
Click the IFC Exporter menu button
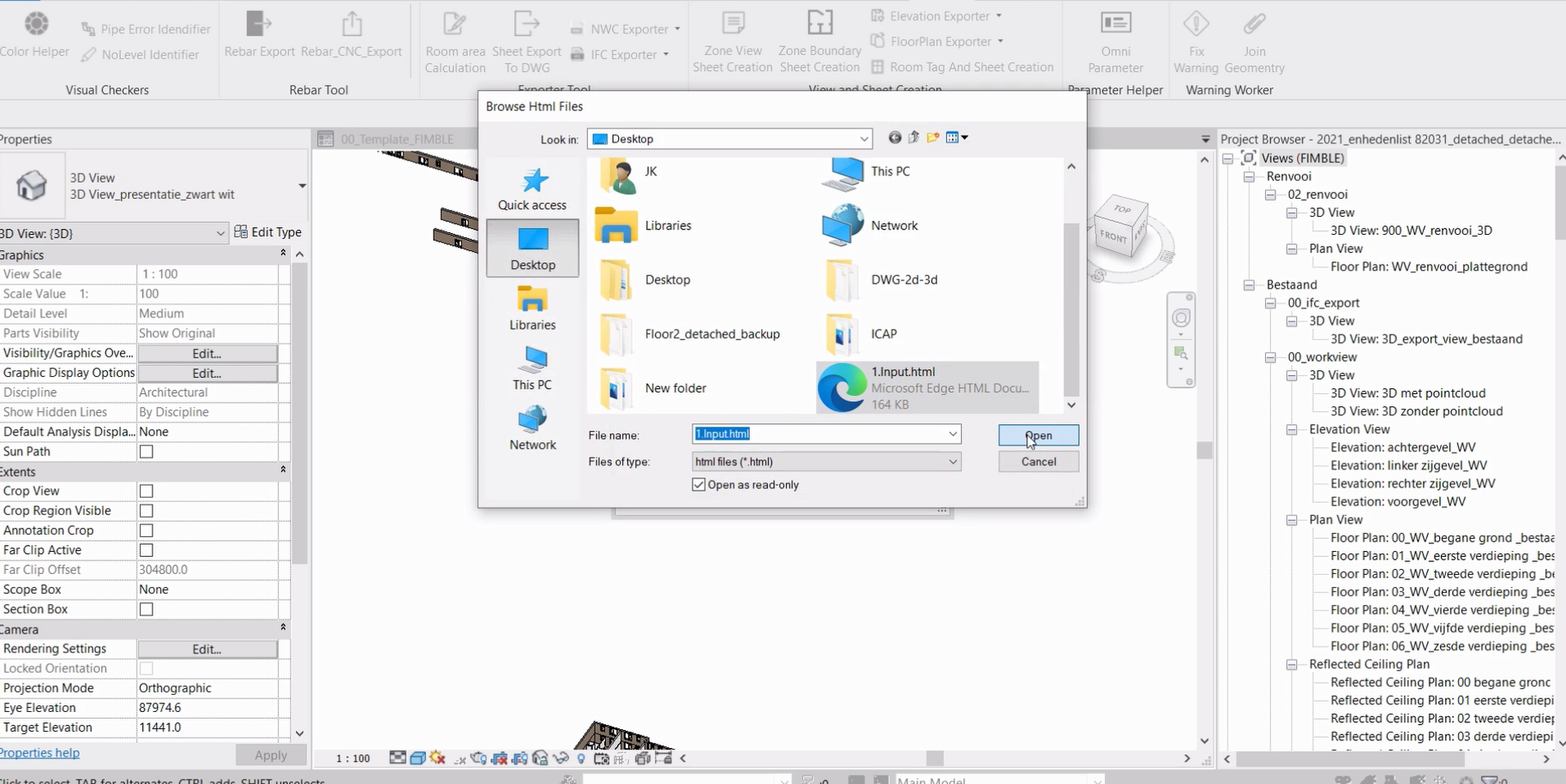click(x=619, y=55)
